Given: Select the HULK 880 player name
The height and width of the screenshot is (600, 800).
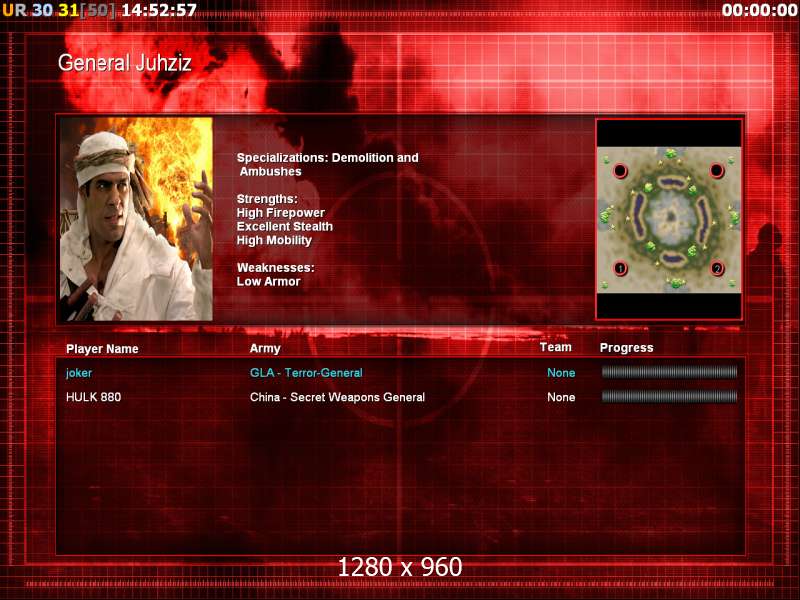Looking at the screenshot, I should (x=93, y=397).
